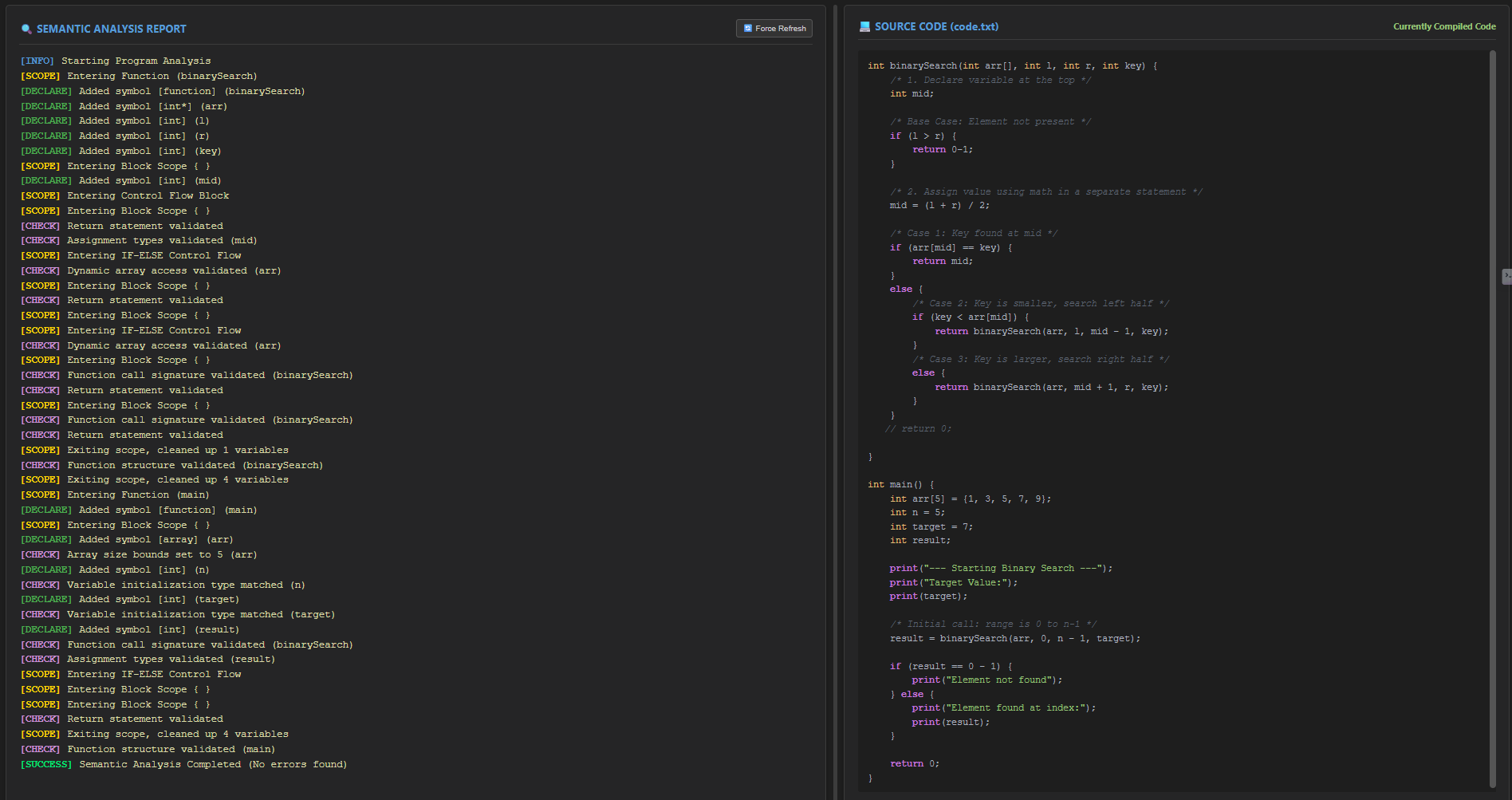This screenshot has height=800, width=1512.
Task: Select 'Variable initialization type matched (n)' line
Action: coord(163,585)
